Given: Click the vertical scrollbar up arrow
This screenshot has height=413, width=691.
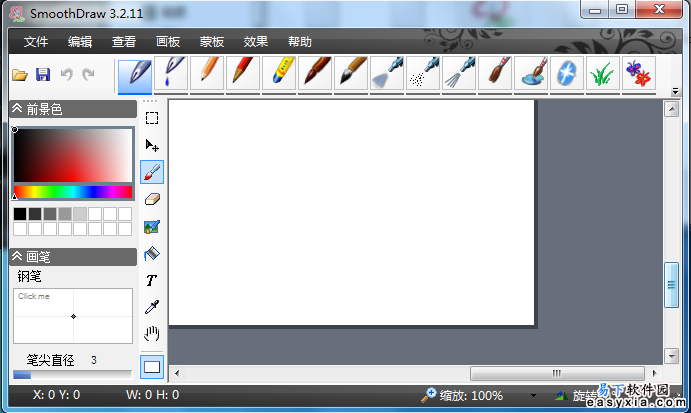Looking at the screenshot, I should (x=671, y=109).
